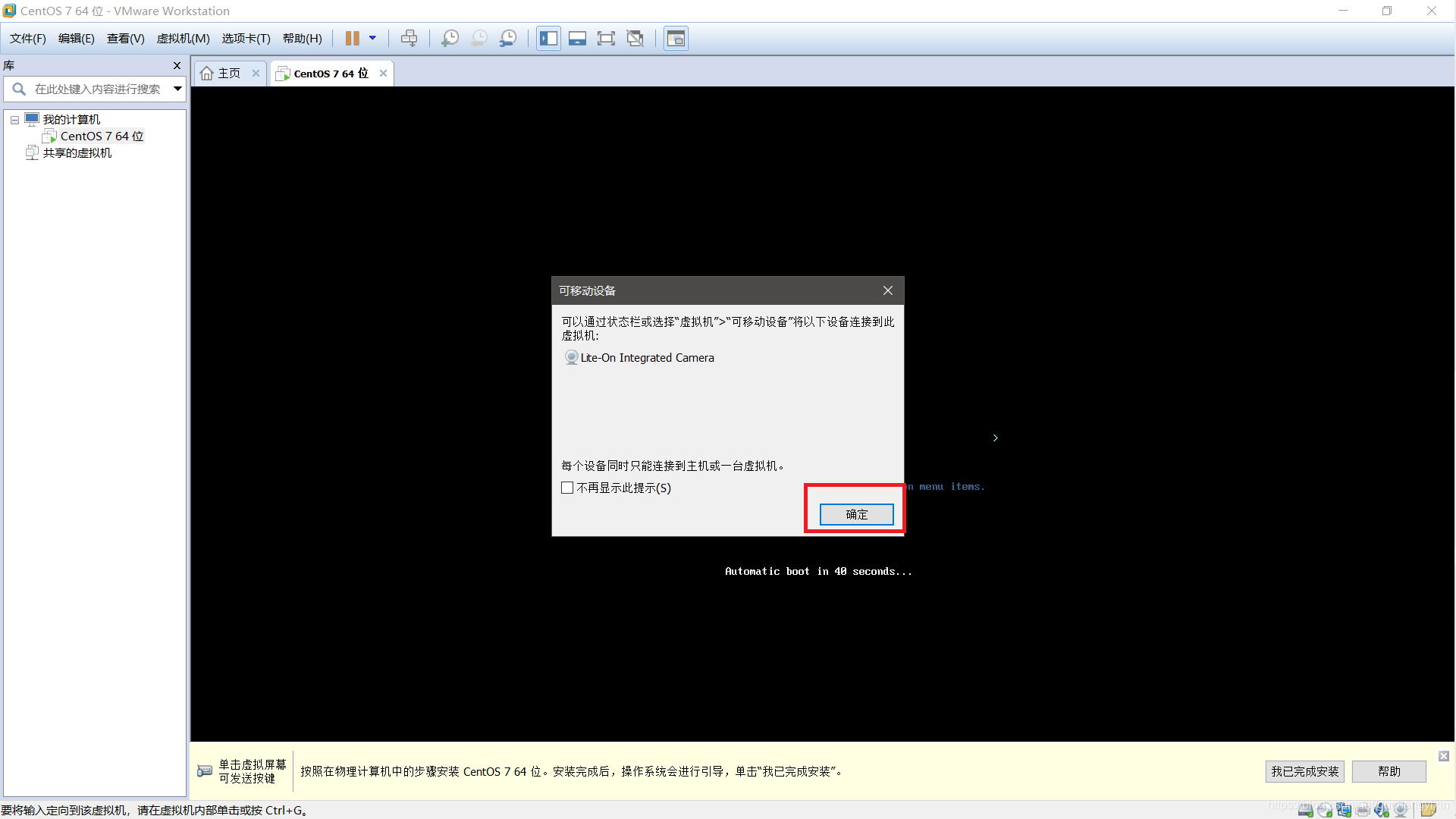
Task: Click 确定 in the removable devices dialog
Action: pos(856,514)
